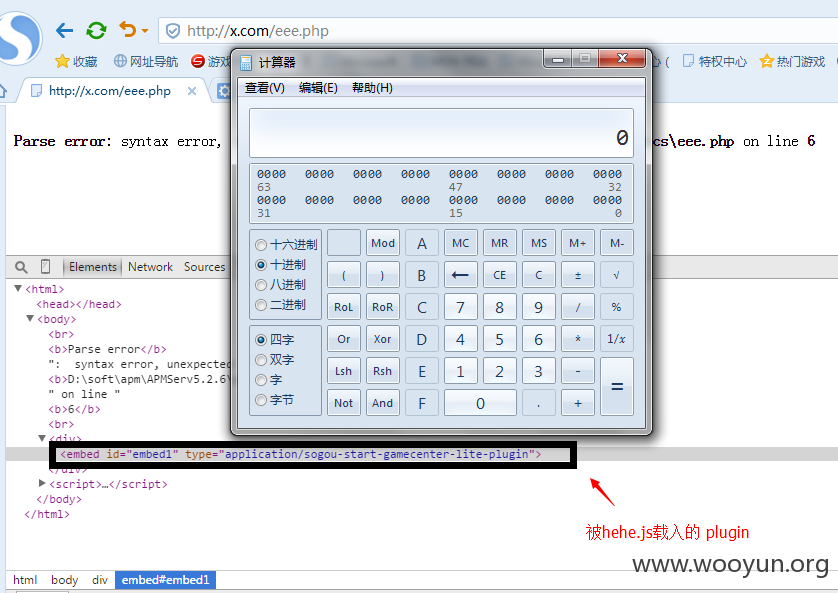Click the digit 7 key
The width and height of the screenshot is (838, 593).
(461, 307)
